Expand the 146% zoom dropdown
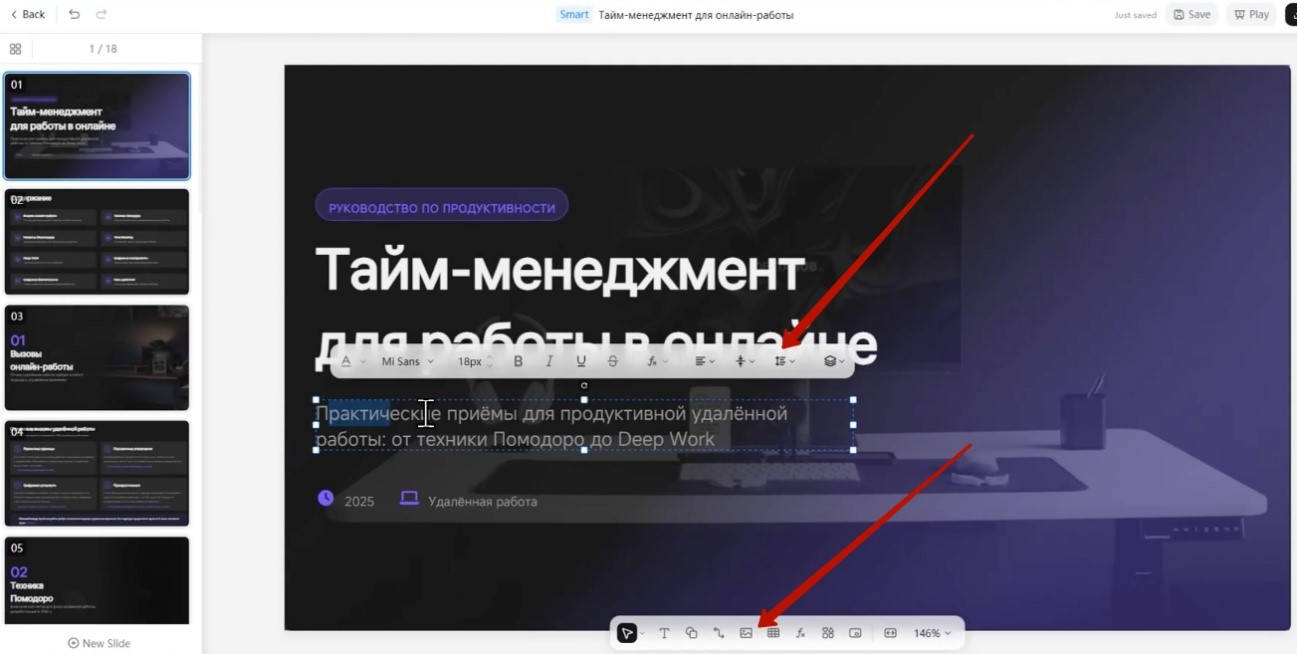 (932, 633)
